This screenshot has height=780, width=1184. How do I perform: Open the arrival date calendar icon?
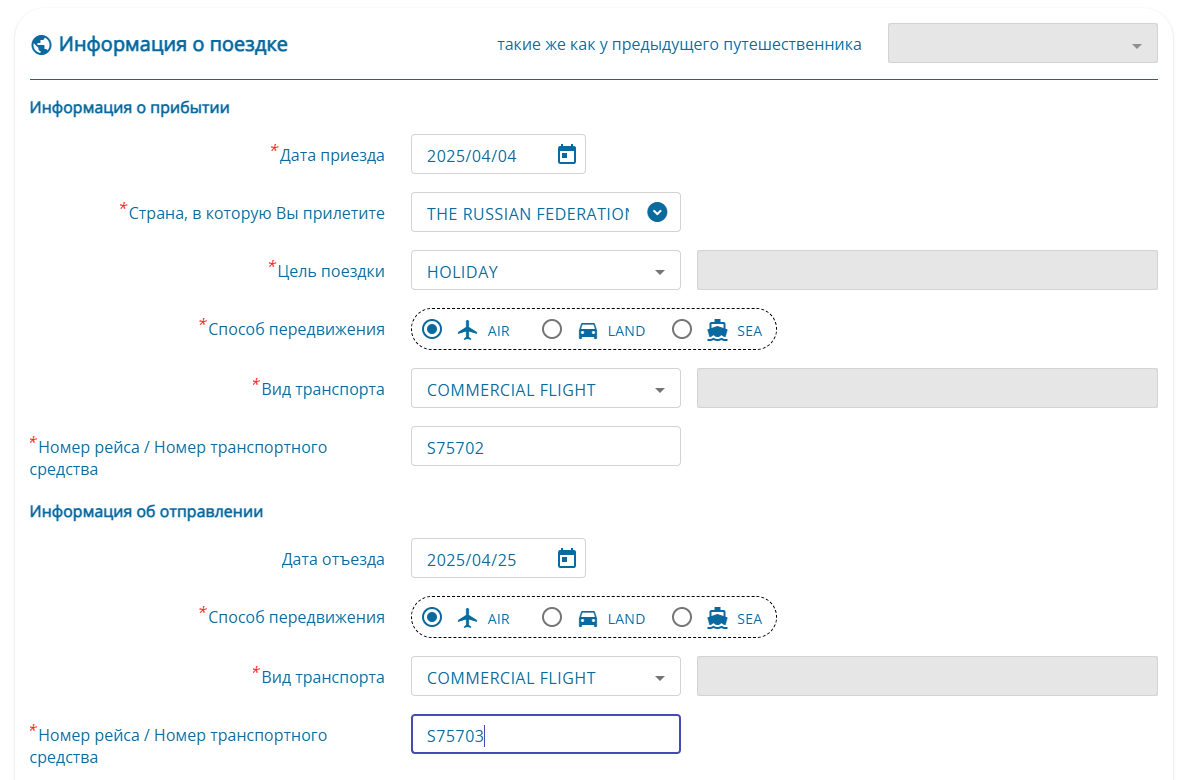[x=566, y=155]
